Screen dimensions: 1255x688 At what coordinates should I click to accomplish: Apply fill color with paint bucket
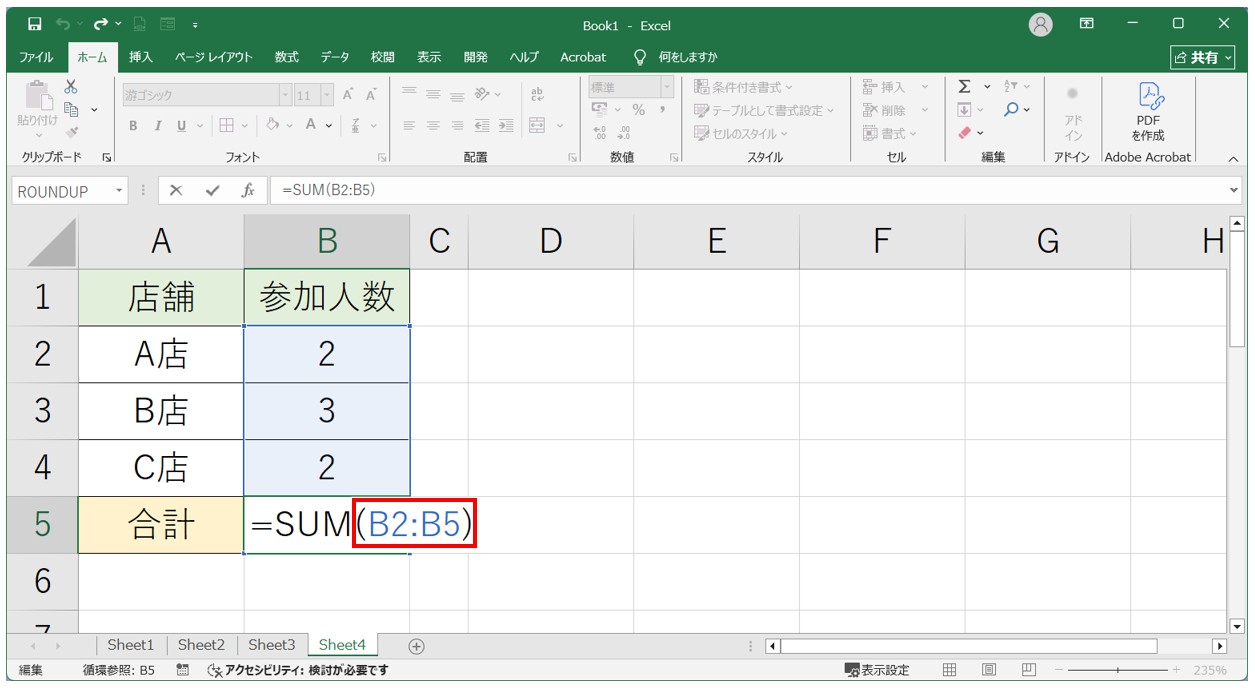click(273, 126)
